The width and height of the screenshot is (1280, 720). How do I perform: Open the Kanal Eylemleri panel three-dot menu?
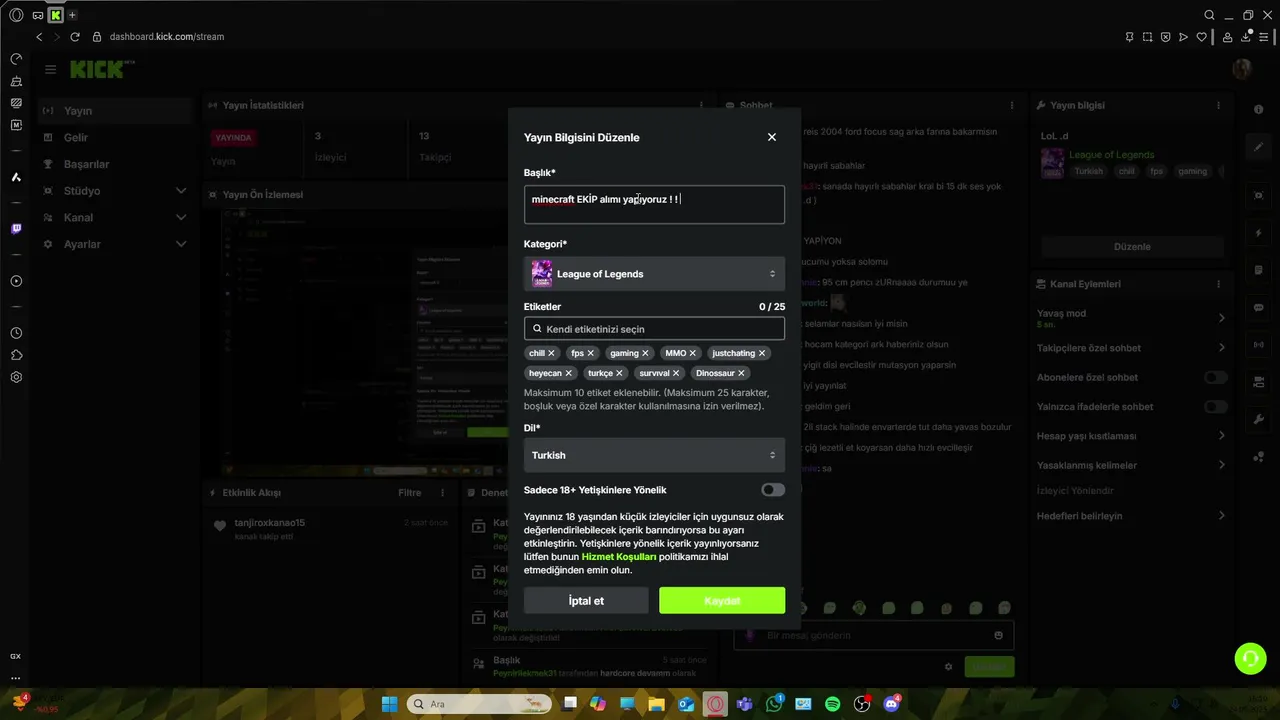pyautogui.click(x=1218, y=284)
